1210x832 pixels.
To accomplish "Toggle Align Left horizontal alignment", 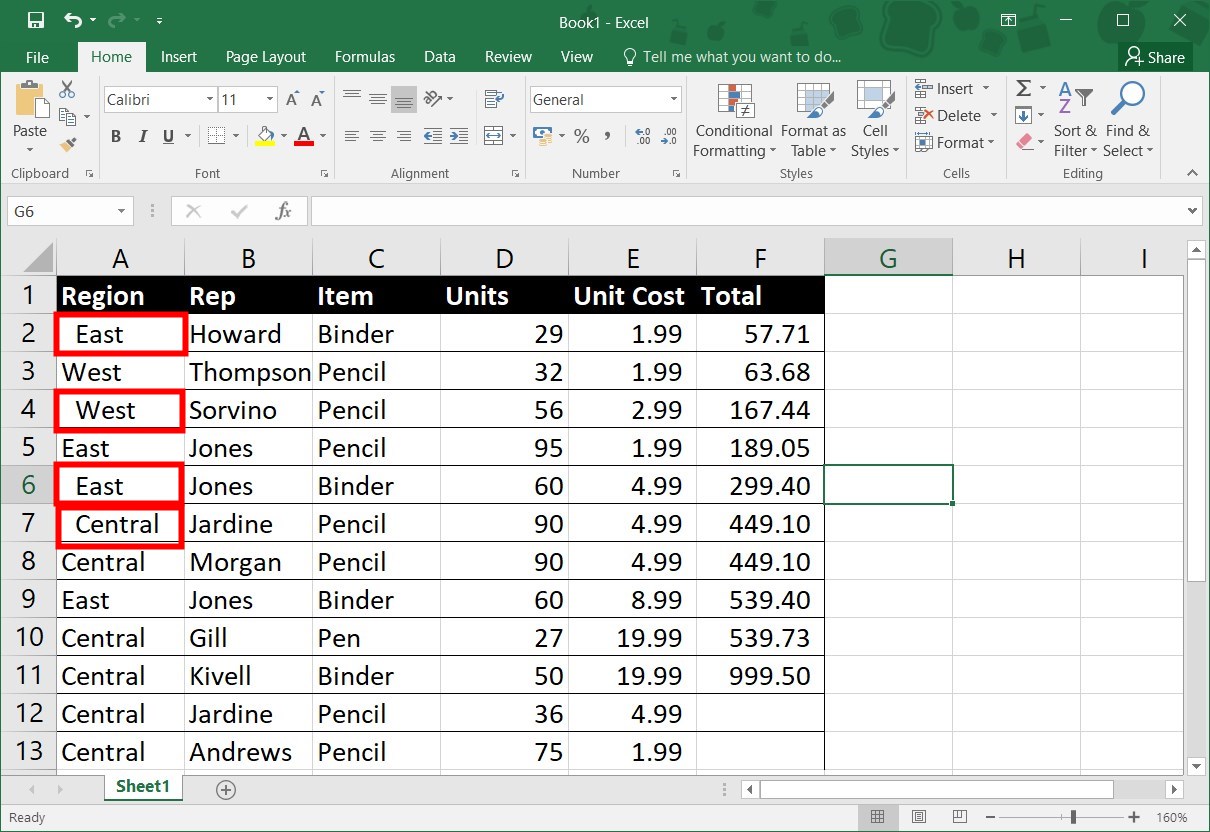I will (352, 136).
